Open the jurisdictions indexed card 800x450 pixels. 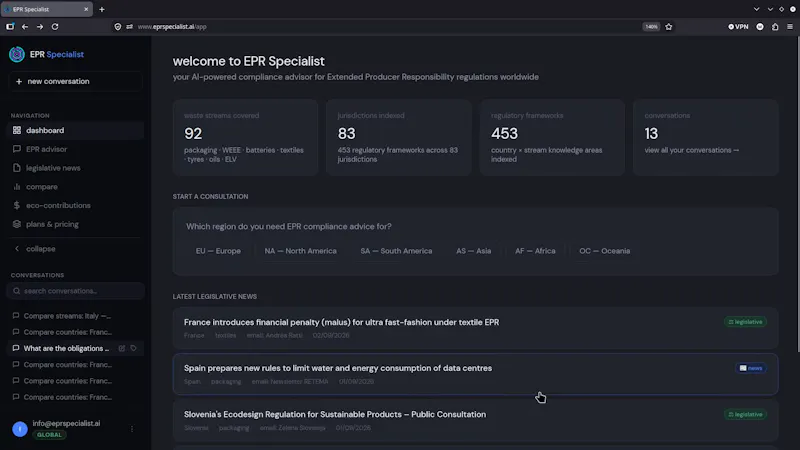point(399,138)
